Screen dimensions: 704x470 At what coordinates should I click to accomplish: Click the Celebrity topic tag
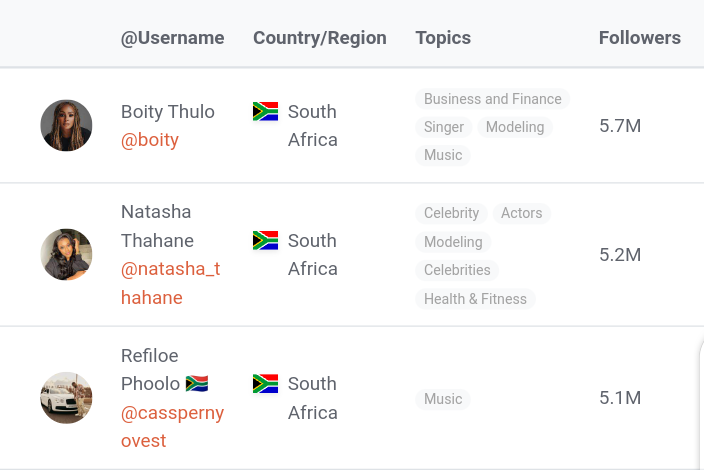[x=451, y=213]
